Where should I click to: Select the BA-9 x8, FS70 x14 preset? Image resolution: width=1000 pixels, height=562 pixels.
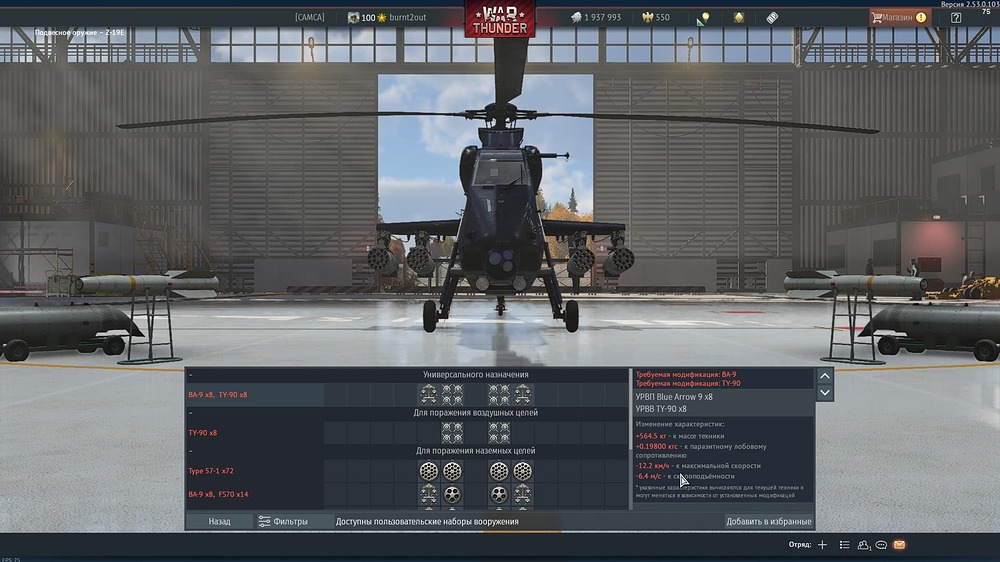click(x=218, y=495)
